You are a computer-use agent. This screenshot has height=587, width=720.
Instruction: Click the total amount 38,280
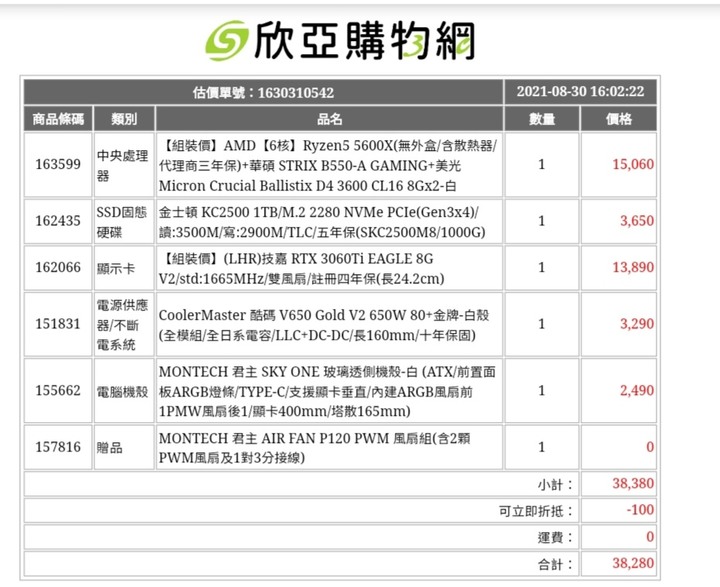[633, 563]
